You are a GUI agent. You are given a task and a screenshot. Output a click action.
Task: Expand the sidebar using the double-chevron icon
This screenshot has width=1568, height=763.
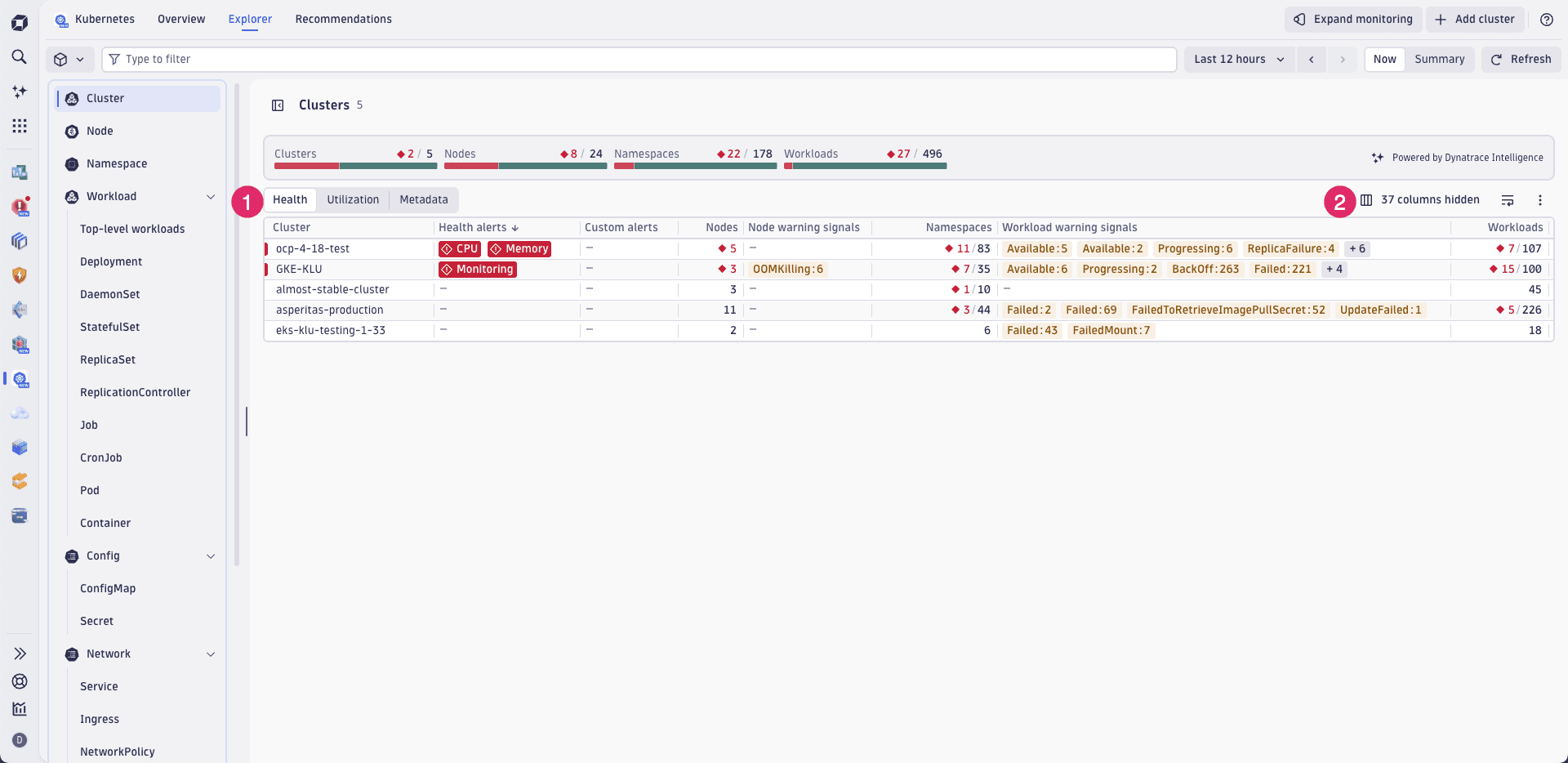(20, 653)
